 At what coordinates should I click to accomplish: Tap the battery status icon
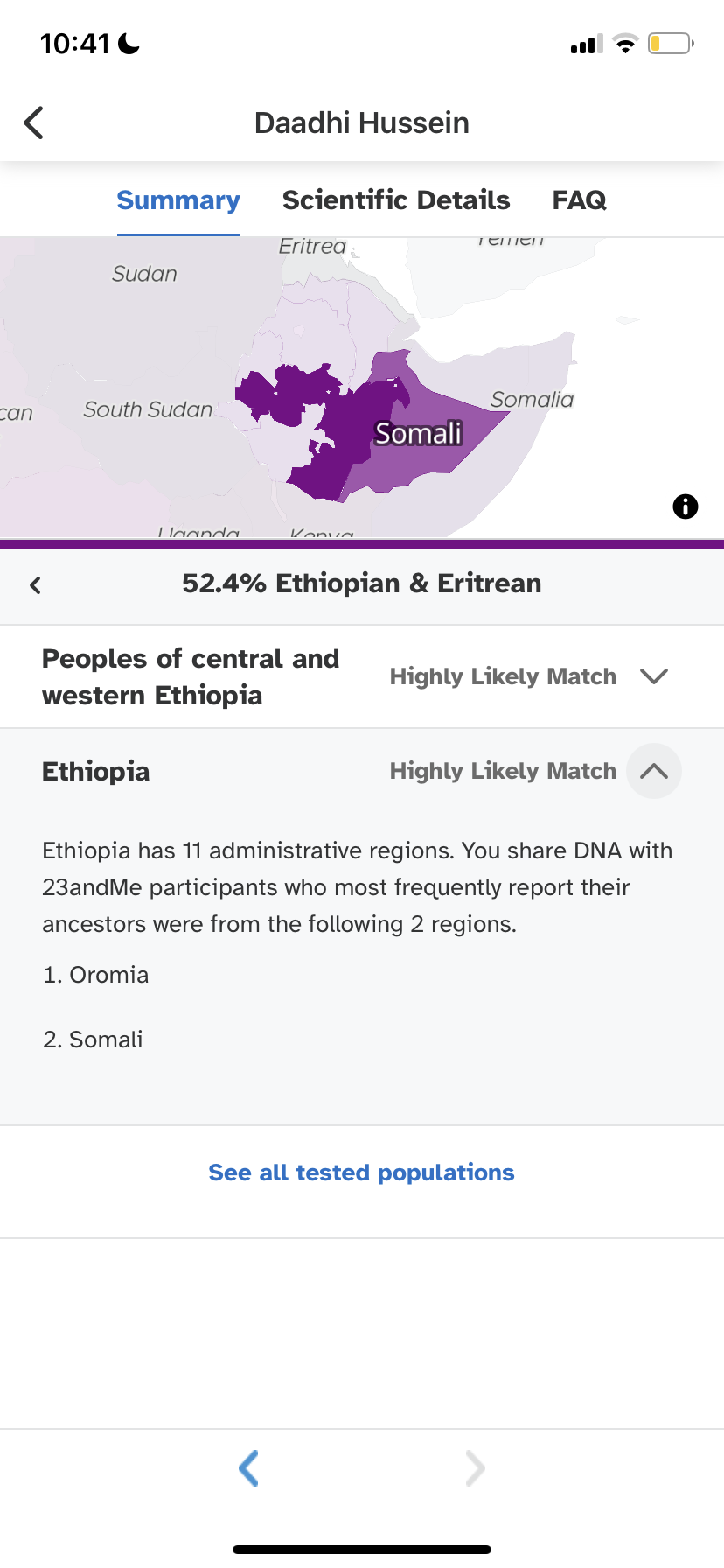(x=670, y=44)
